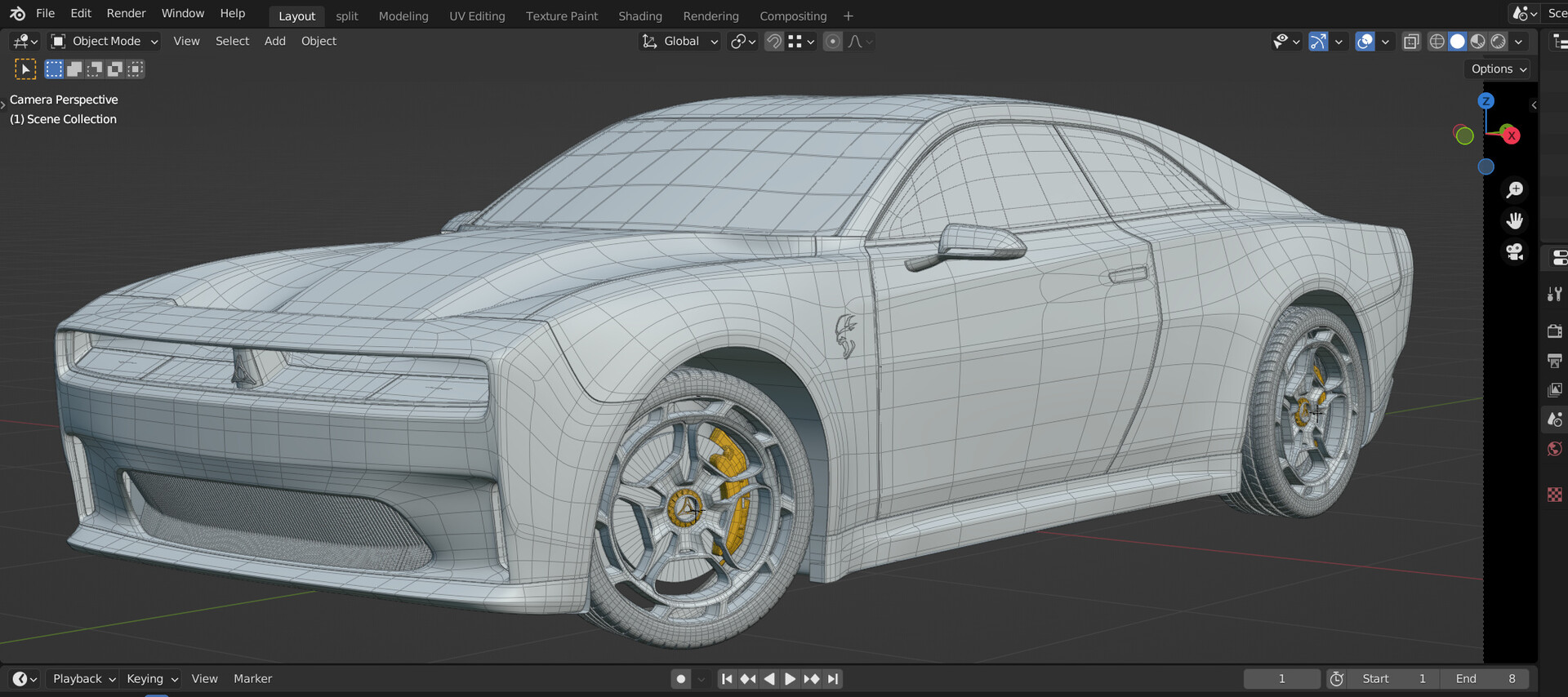Select the Tweak select-box tool icon
The width and height of the screenshot is (1568, 697).
(25, 69)
